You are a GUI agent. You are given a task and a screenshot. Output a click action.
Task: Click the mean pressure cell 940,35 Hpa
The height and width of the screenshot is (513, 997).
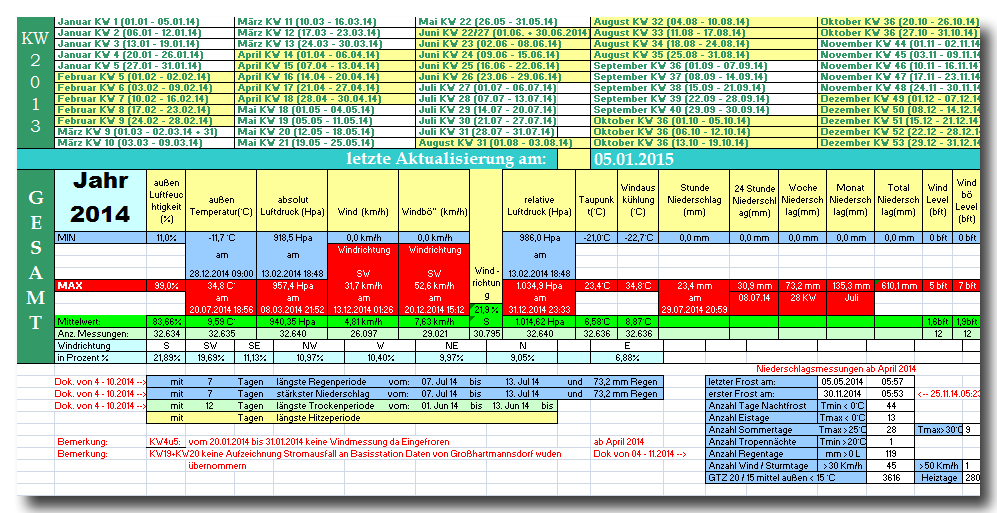click(x=292, y=322)
